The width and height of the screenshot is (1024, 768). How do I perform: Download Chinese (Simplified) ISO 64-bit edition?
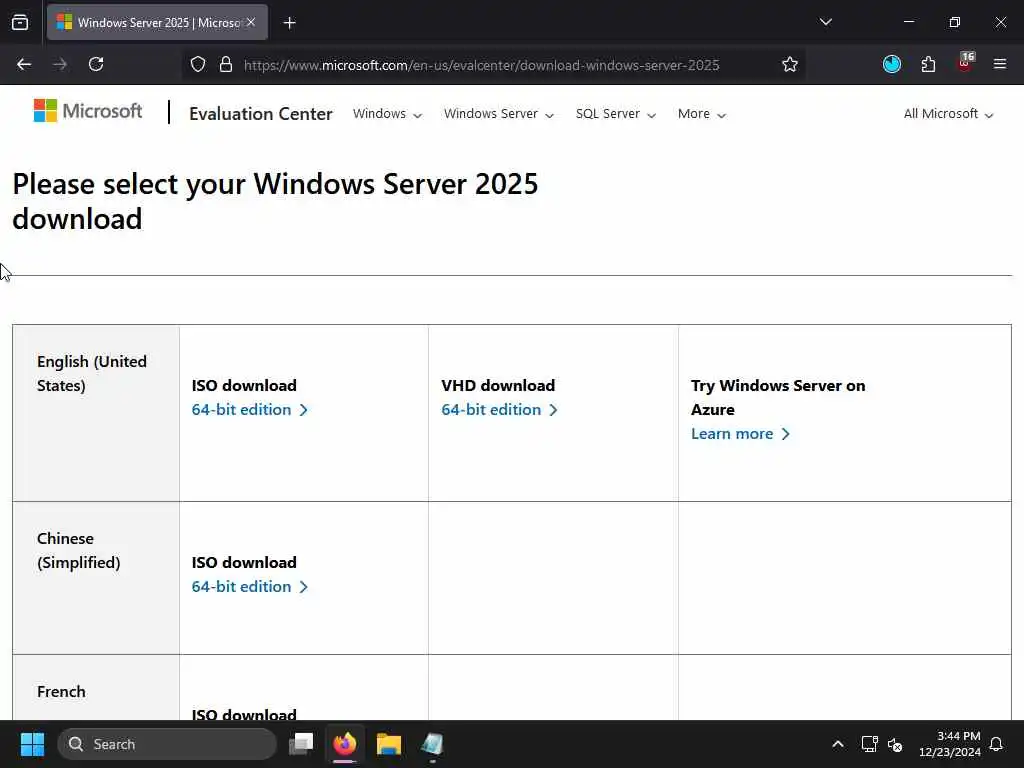[249, 586]
